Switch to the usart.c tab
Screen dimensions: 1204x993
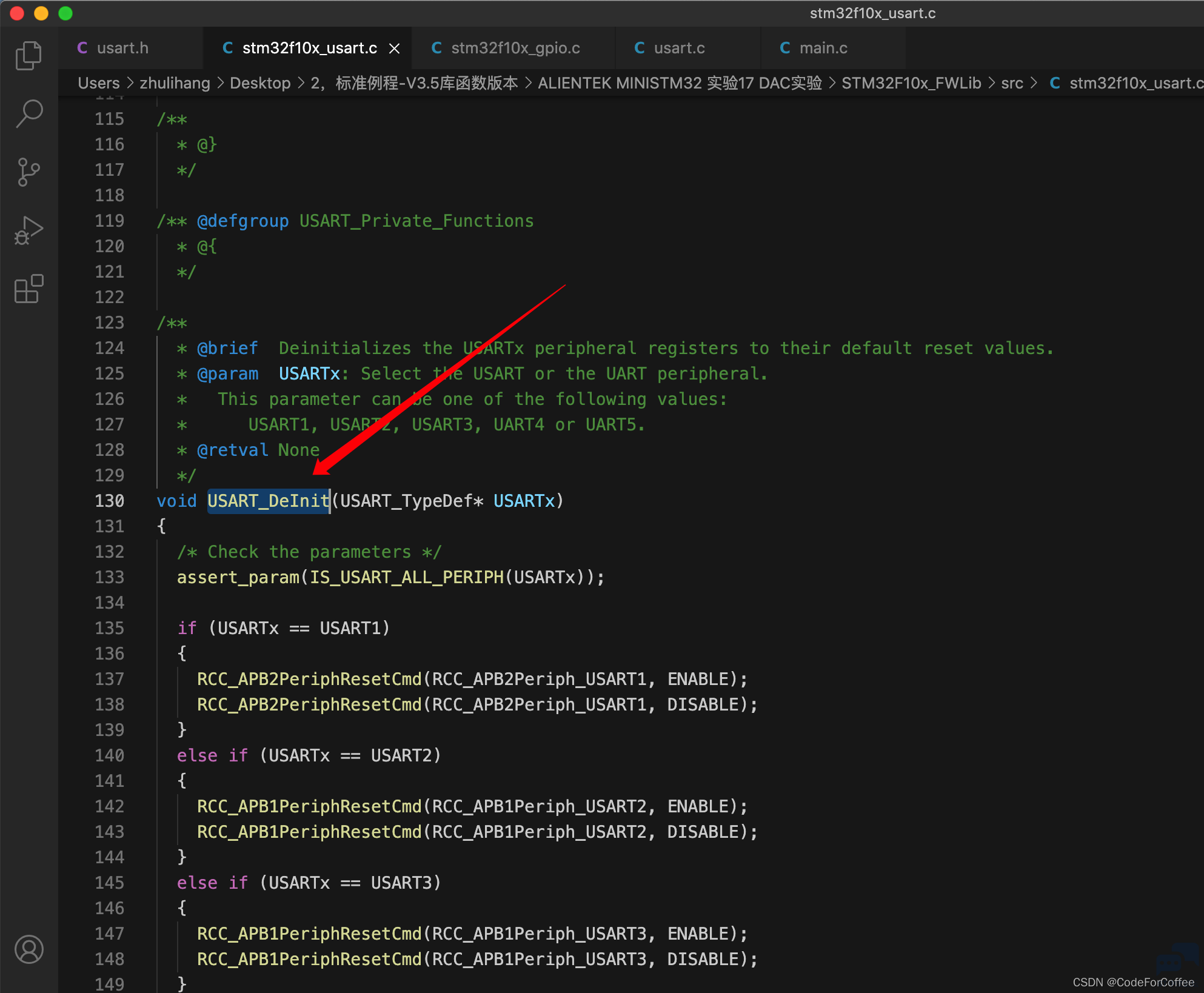coord(687,48)
